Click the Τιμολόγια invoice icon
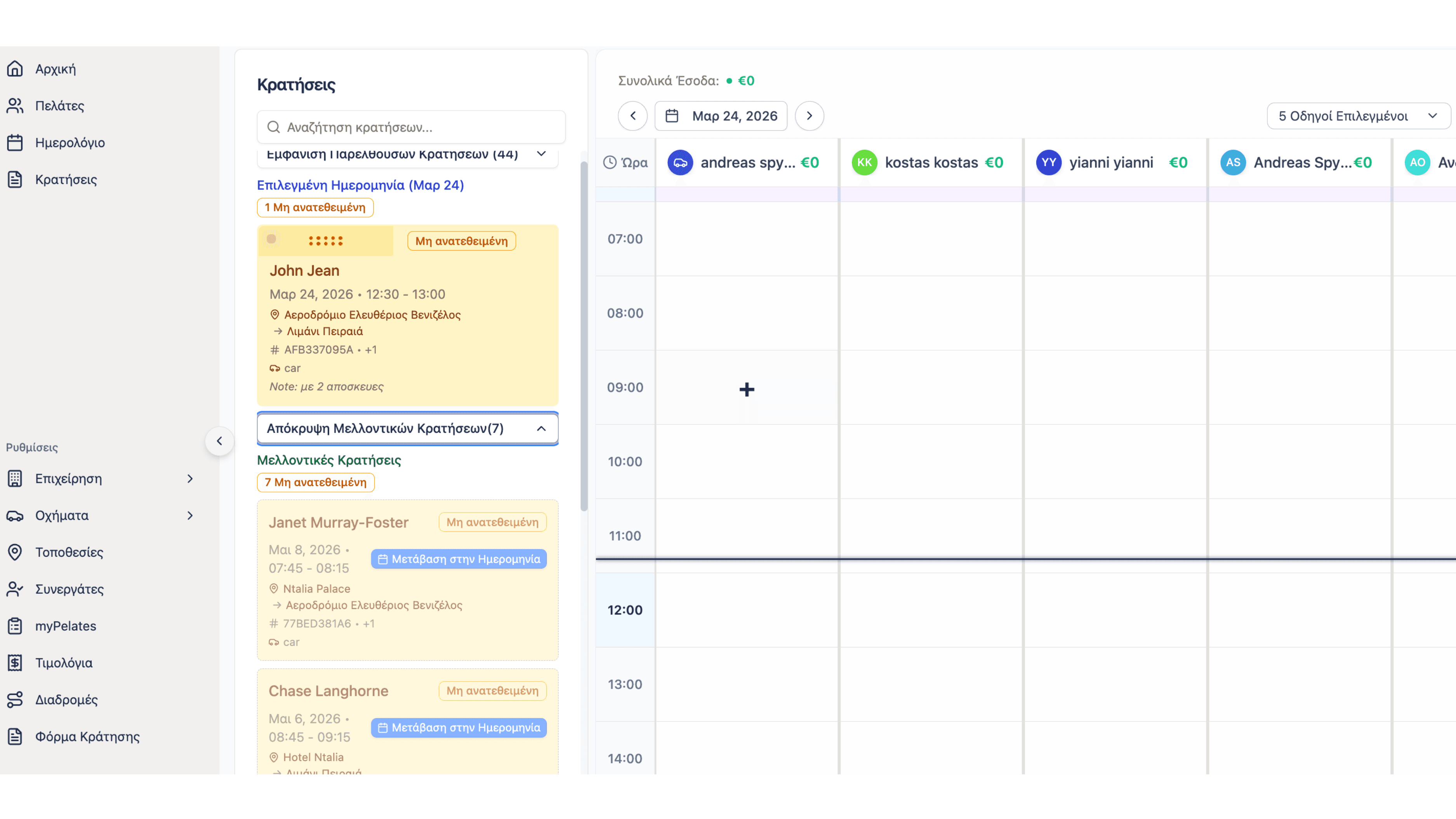The width and height of the screenshot is (1456, 819). click(x=15, y=663)
